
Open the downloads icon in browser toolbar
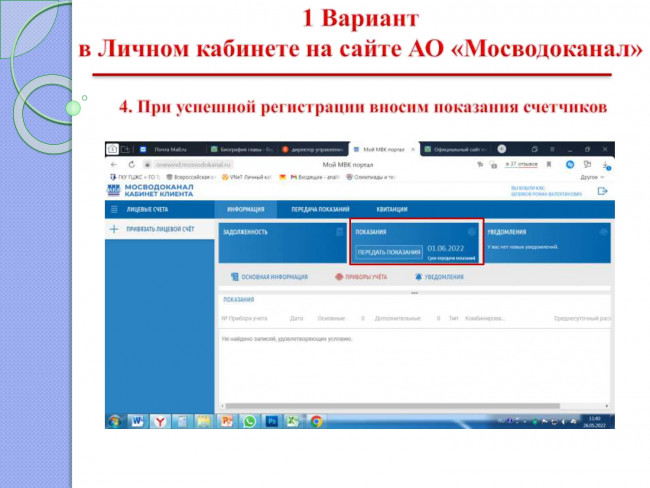coord(606,165)
